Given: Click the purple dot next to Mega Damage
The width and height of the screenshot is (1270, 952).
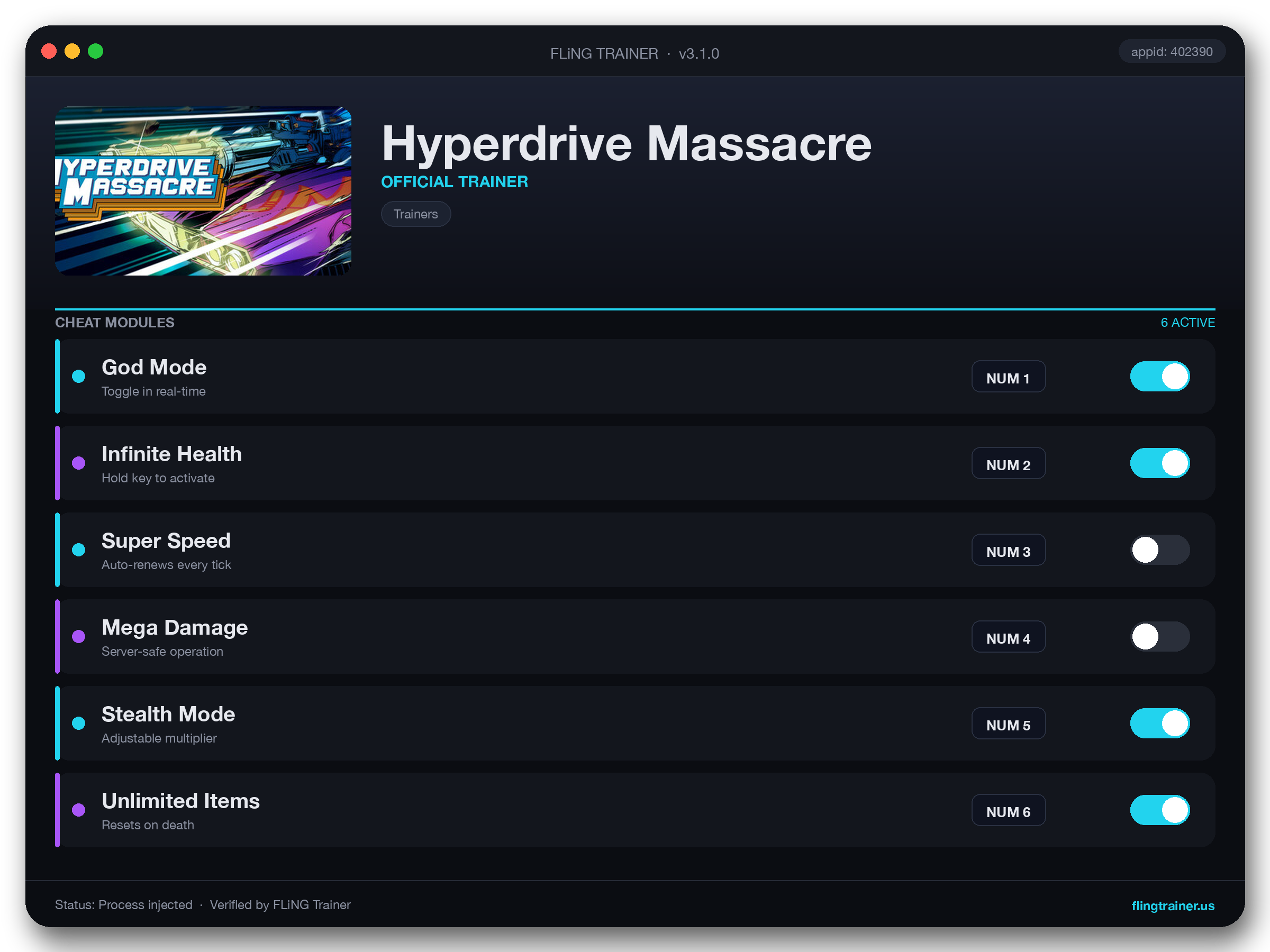Looking at the screenshot, I should (79, 636).
